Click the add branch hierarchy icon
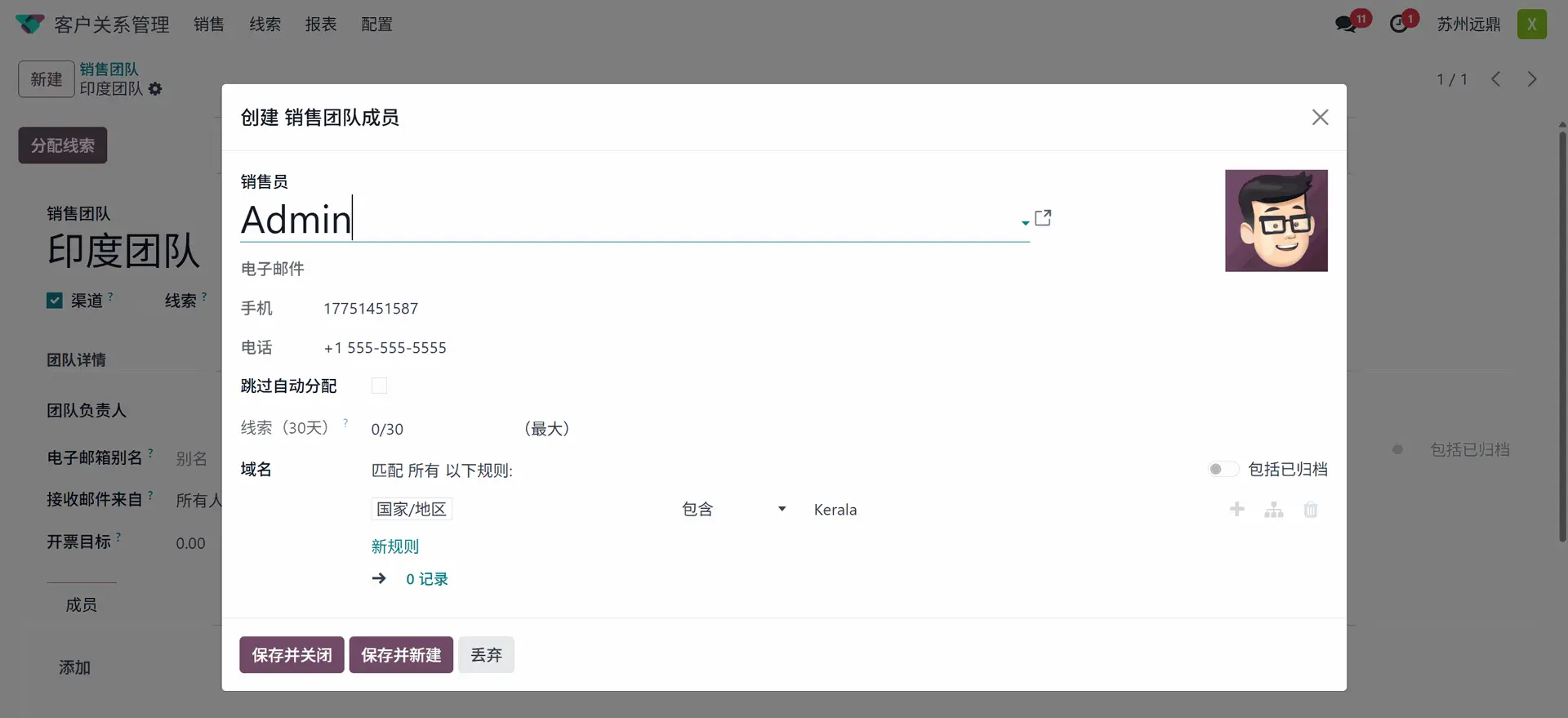The width and height of the screenshot is (1568, 718). 1274,511
